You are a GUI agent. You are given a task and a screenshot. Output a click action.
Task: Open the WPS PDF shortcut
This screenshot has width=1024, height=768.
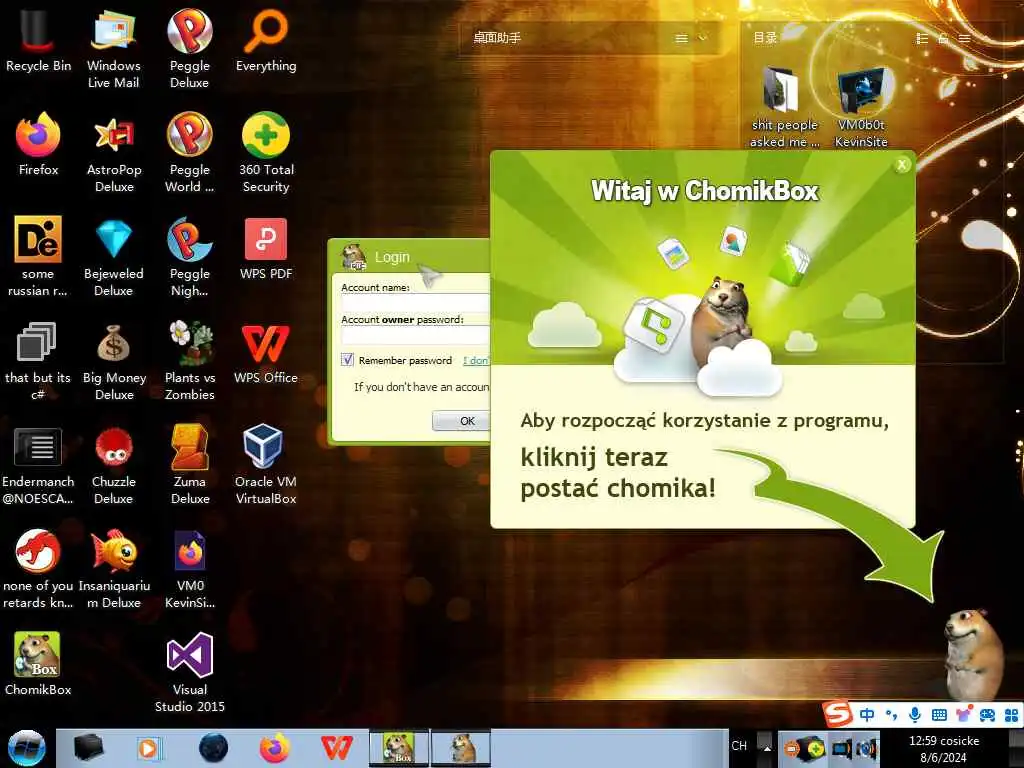pyautogui.click(x=266, y=248)
